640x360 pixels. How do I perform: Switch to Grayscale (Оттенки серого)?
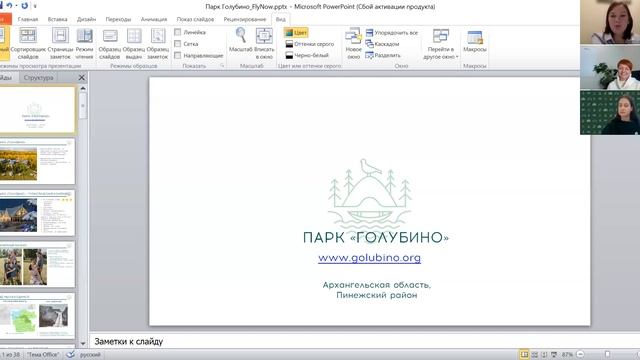point(309,44)
